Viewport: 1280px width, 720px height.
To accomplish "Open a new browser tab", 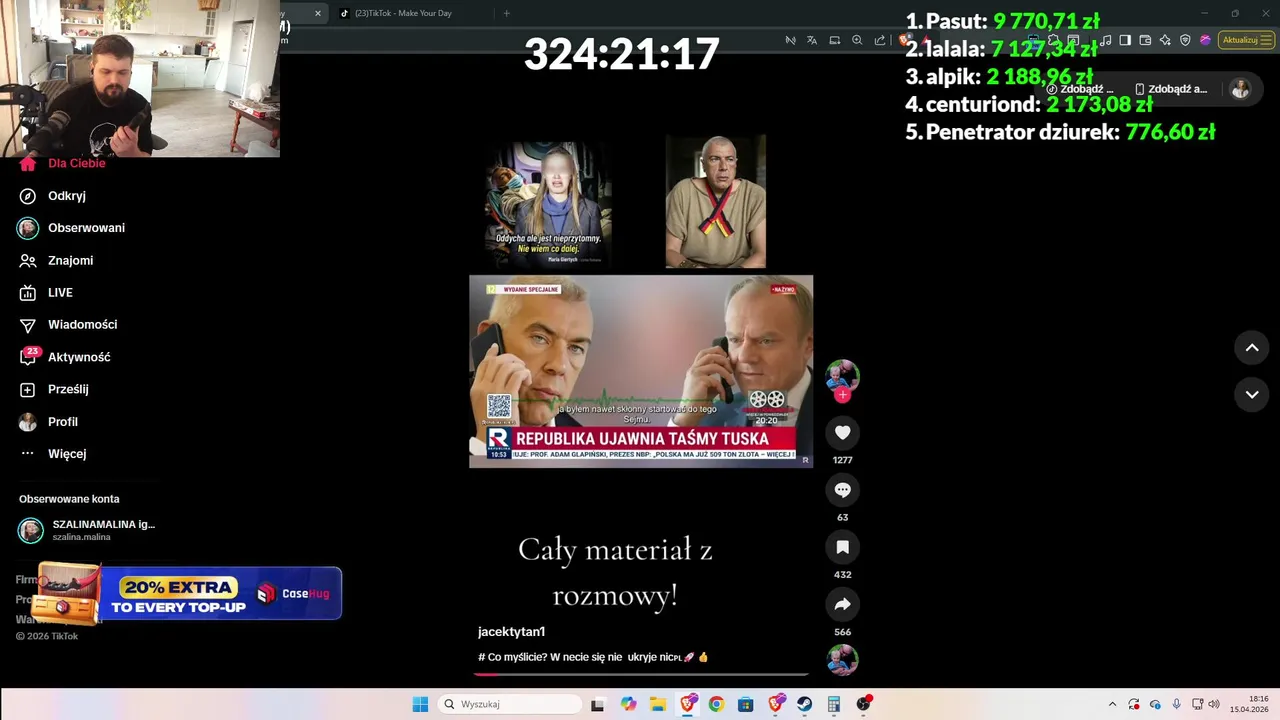I will pos(506,13).
